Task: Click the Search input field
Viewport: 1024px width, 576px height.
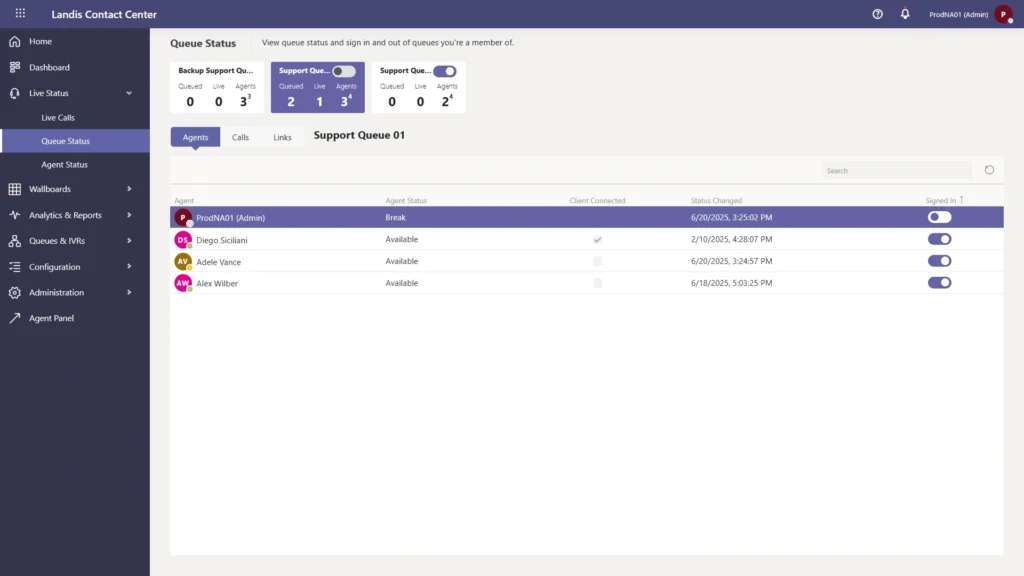Action: 897,170
